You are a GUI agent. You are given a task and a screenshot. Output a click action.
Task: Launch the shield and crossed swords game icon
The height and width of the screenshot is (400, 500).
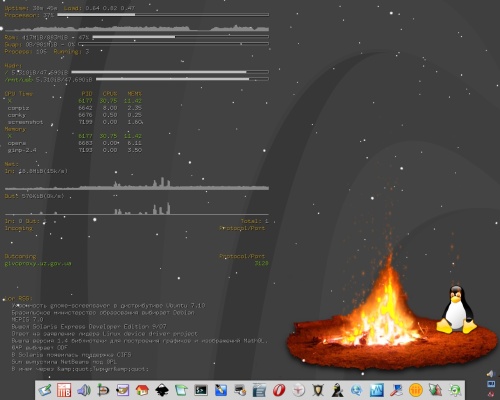click(318, 390)
